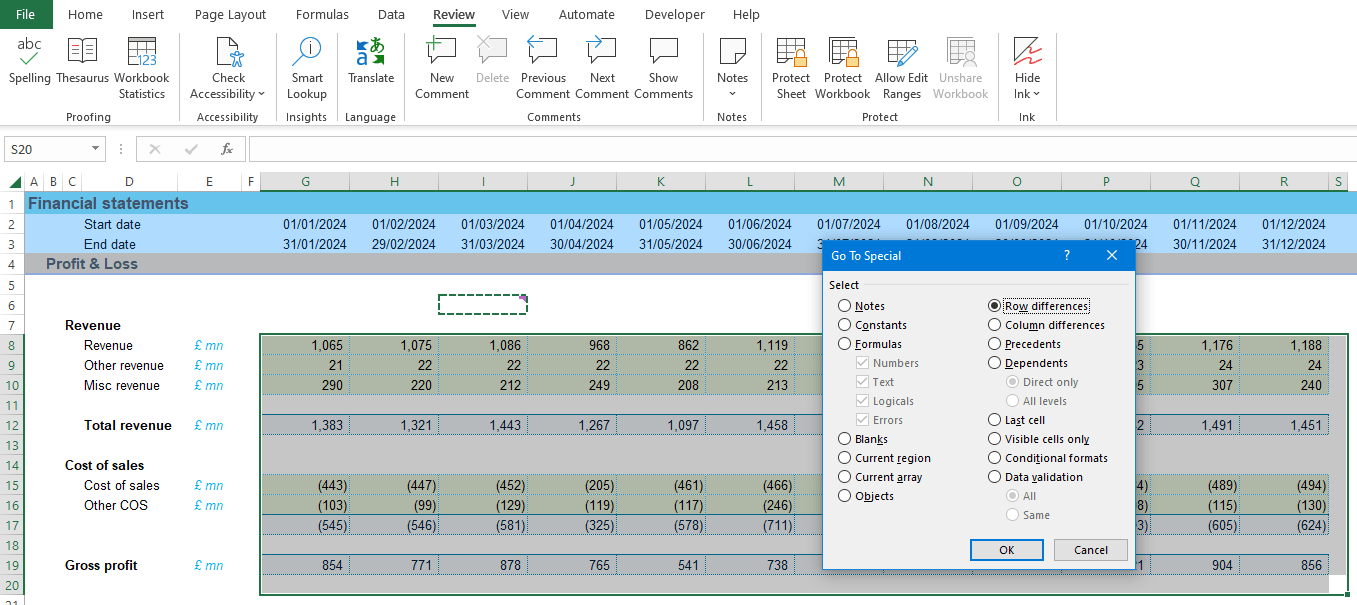Open Workbook Statistics
Screen dimensions: 1357x605
pos(142,67)
